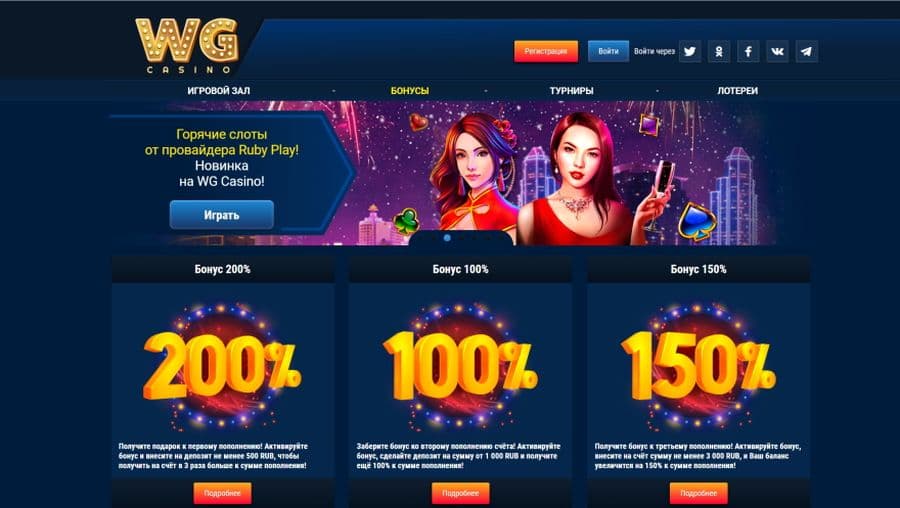This screenshot has width=900, height=508.
Task: Log in via the VK icon
Action: [x=777, y=51]
